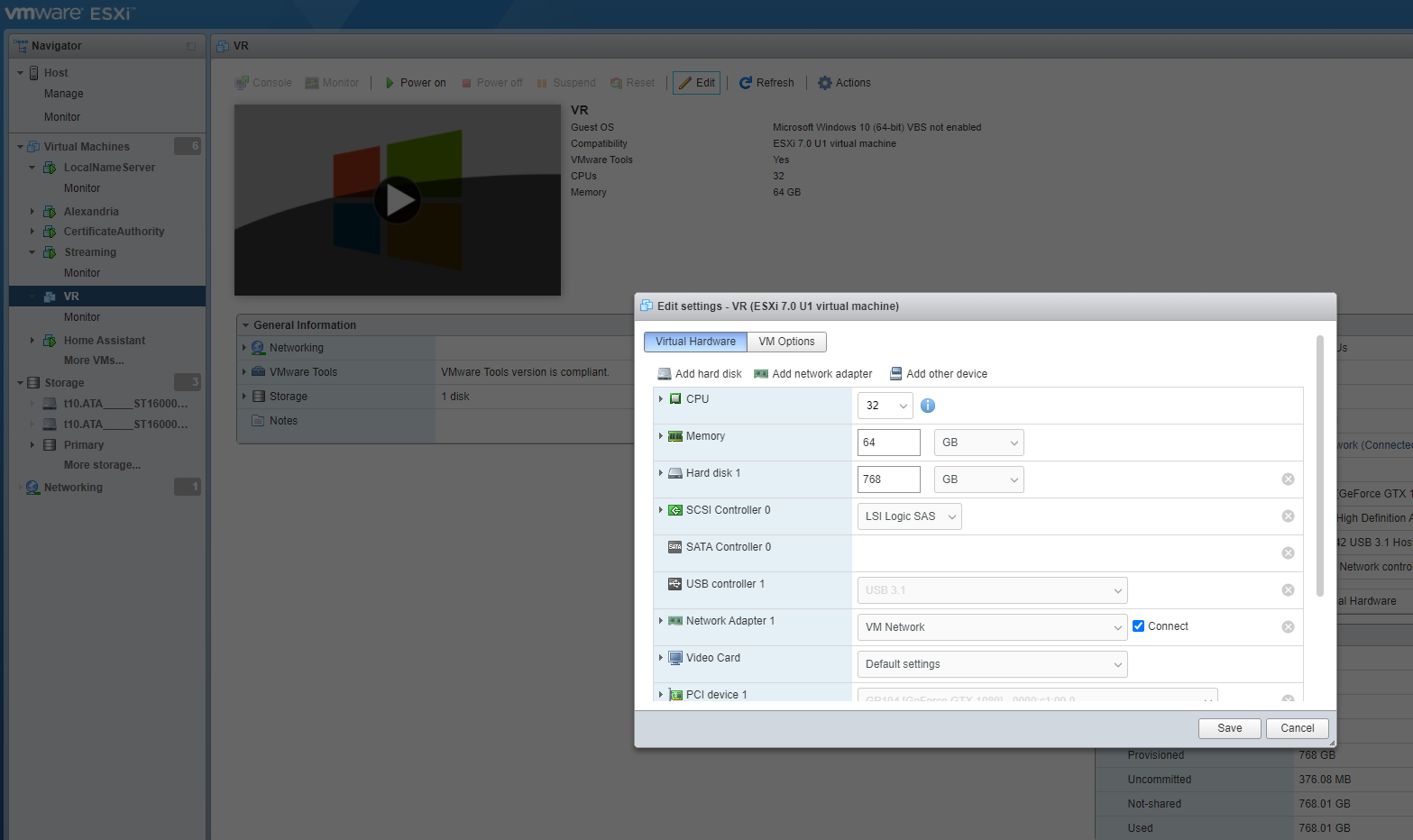The width and height of the screenshot is (1413, 840).
Task: Expand the Alexandria tree node
Action: coord(32,212)
